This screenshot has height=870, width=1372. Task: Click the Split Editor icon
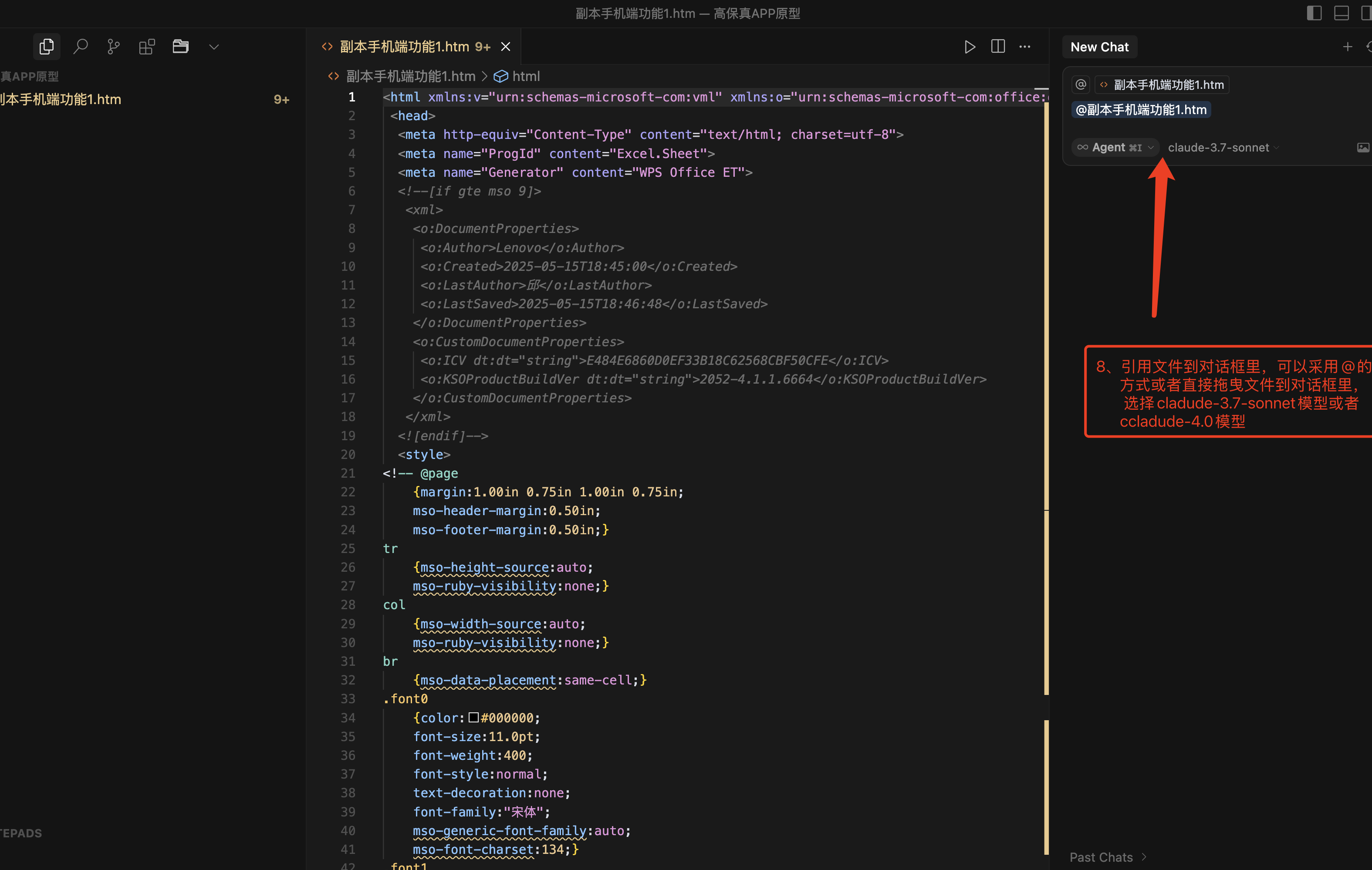(998, 47)
